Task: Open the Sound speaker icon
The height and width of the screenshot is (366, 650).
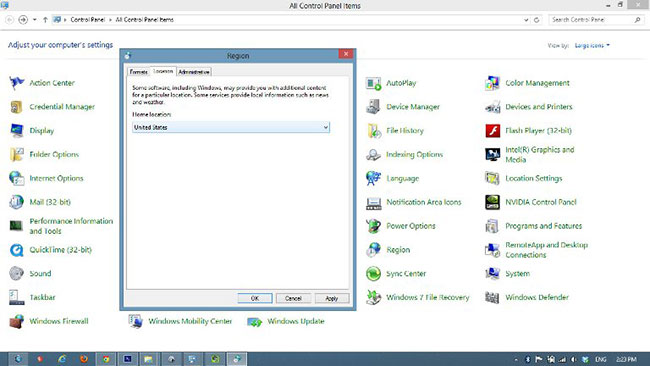Action: (17, 274)
